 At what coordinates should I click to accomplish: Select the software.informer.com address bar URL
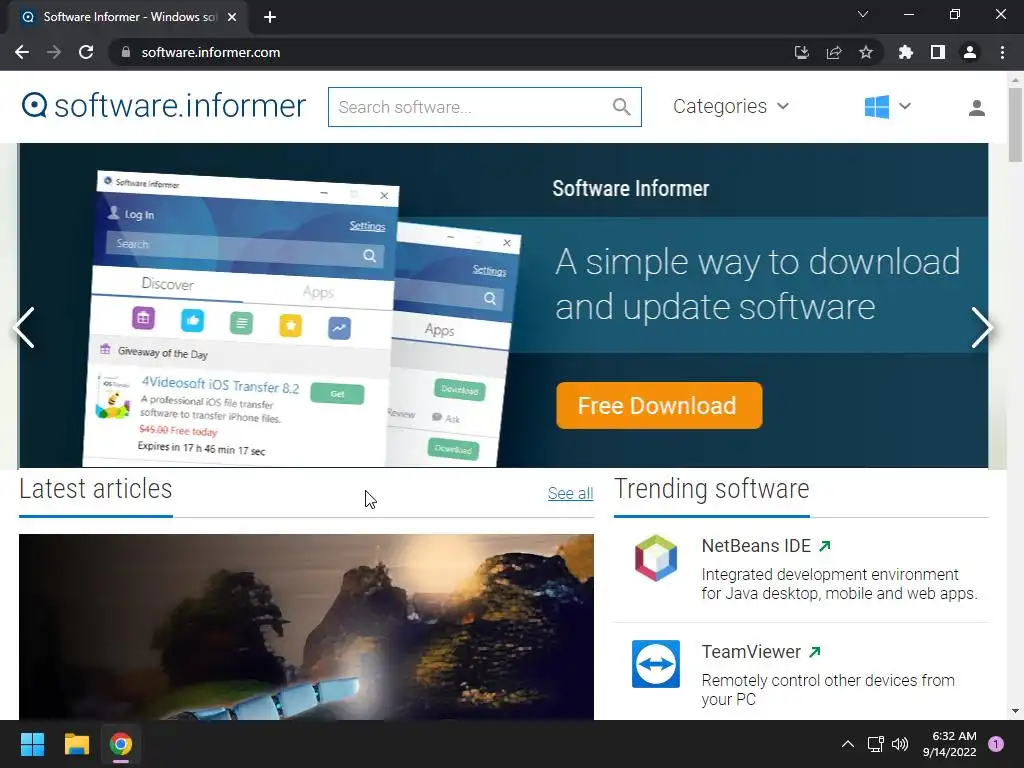(x=210, y=52)
